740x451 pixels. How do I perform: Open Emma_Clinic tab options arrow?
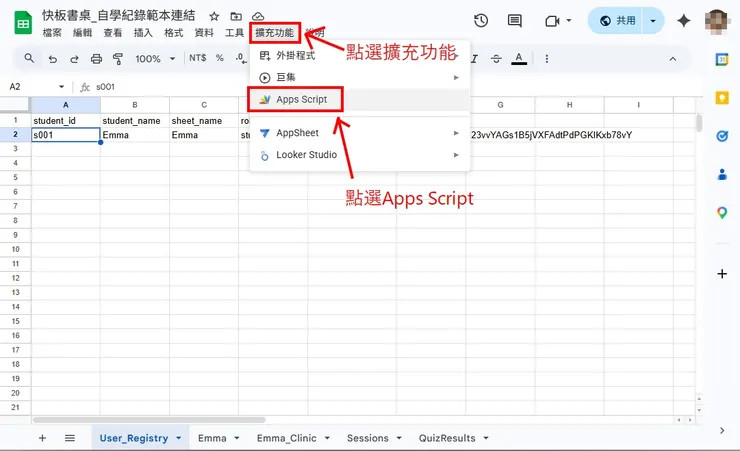coord(327,438)
